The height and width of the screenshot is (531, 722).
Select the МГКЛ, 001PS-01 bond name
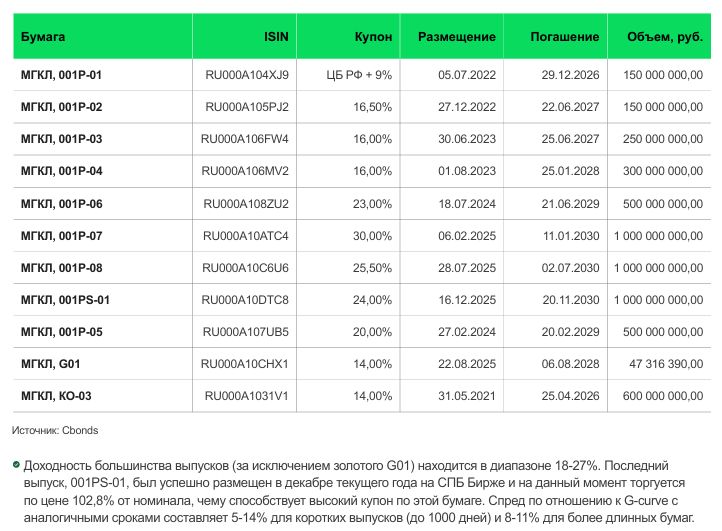65,300
